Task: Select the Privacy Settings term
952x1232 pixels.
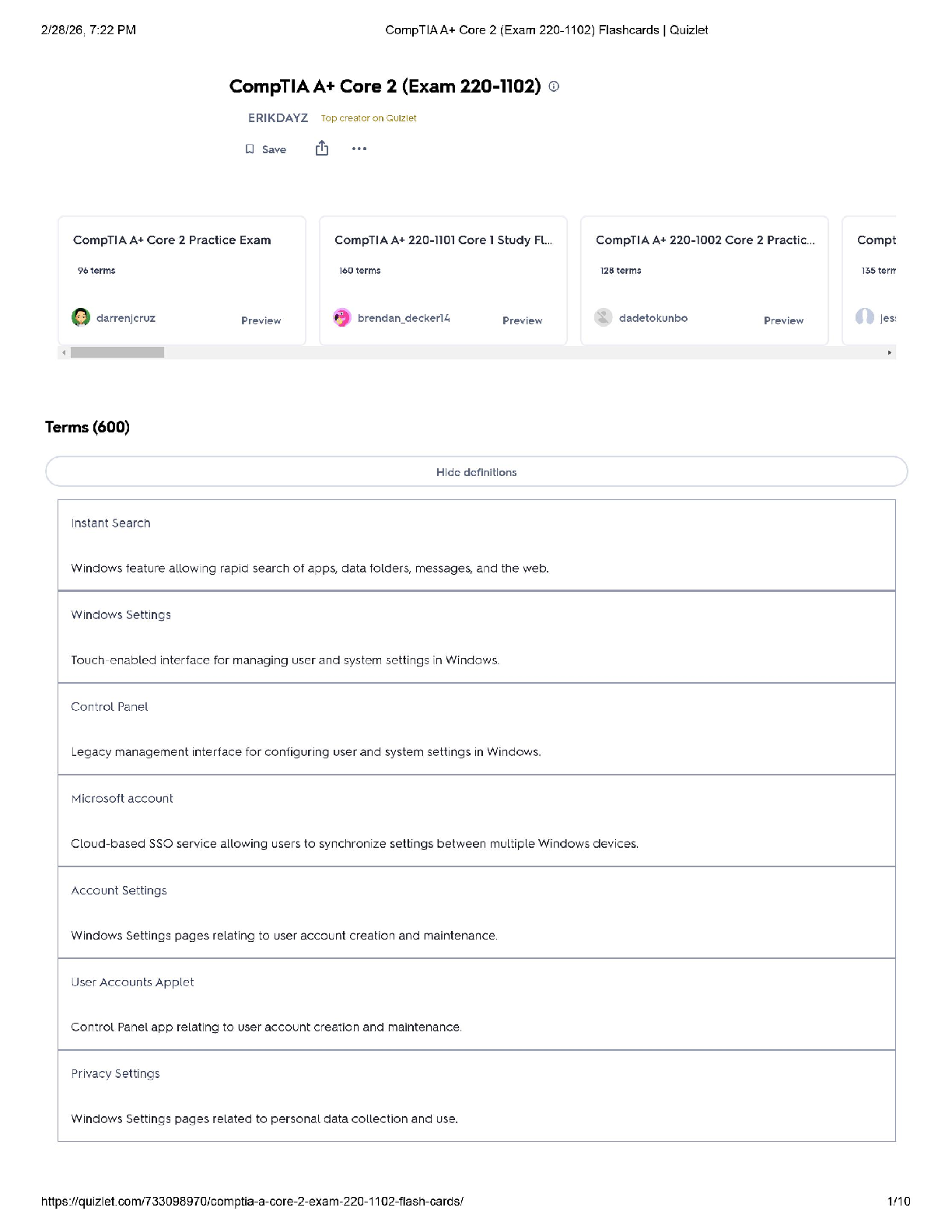Action: (x=115, y=1074)
